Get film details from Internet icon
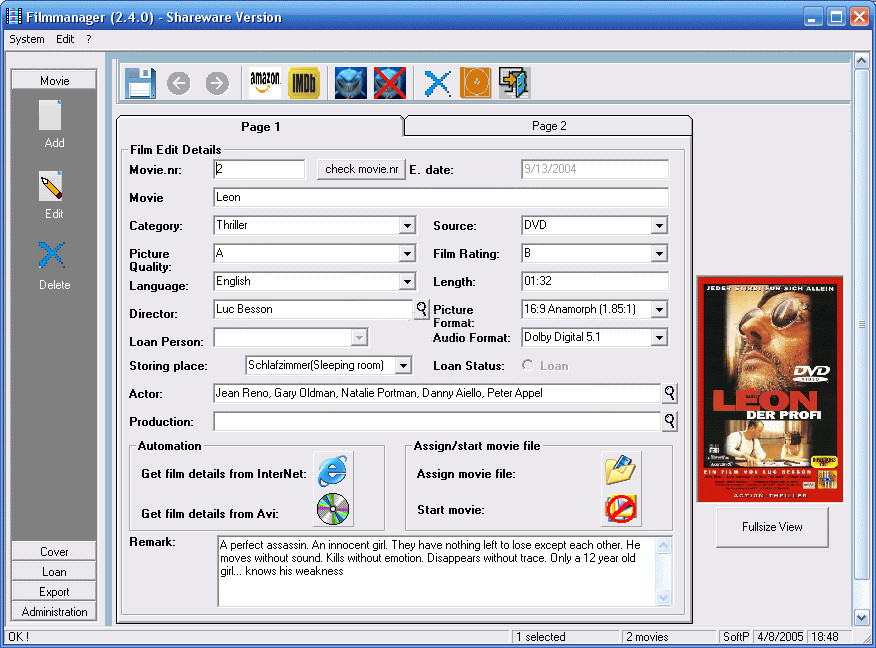The height and width of the screenshot is (648, 876). tap(333, 470)
